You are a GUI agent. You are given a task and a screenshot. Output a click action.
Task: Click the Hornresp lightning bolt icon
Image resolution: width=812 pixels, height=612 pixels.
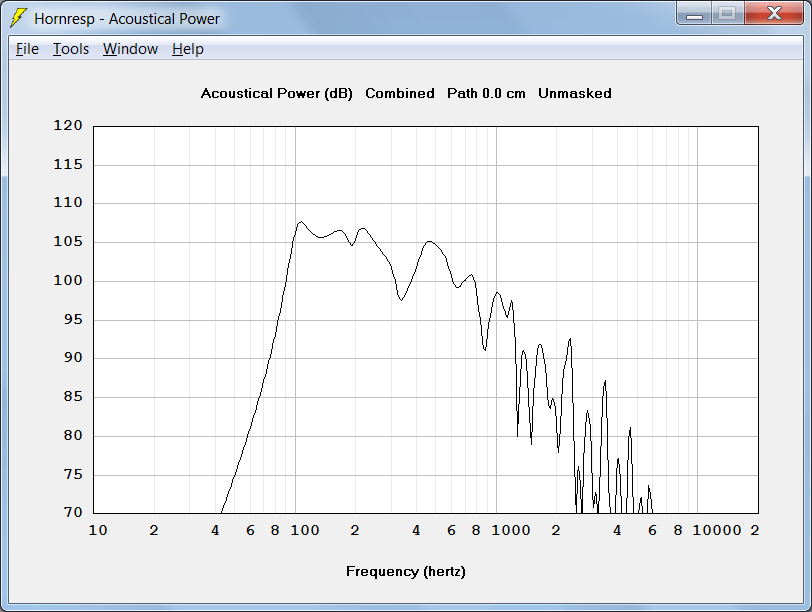18,18
